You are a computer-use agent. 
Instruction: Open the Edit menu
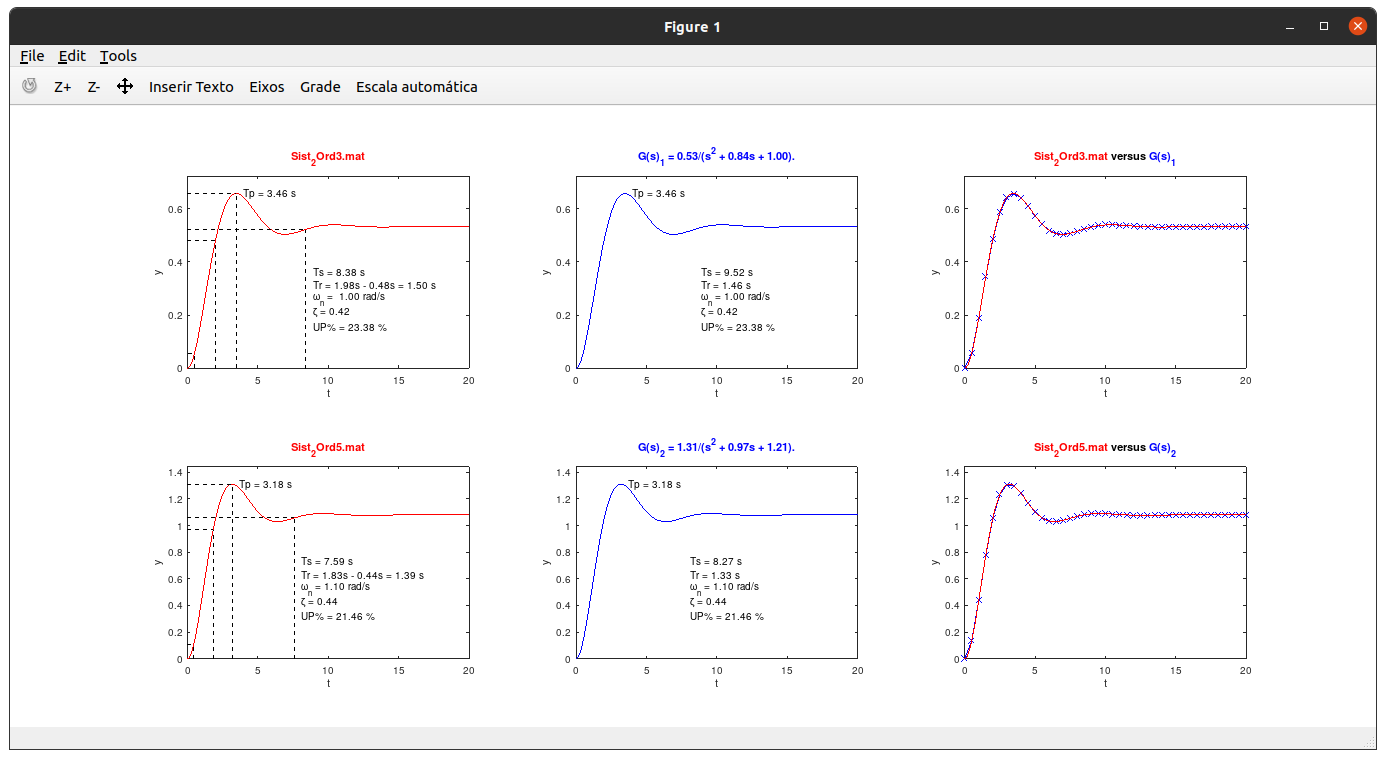coord(71,56)
